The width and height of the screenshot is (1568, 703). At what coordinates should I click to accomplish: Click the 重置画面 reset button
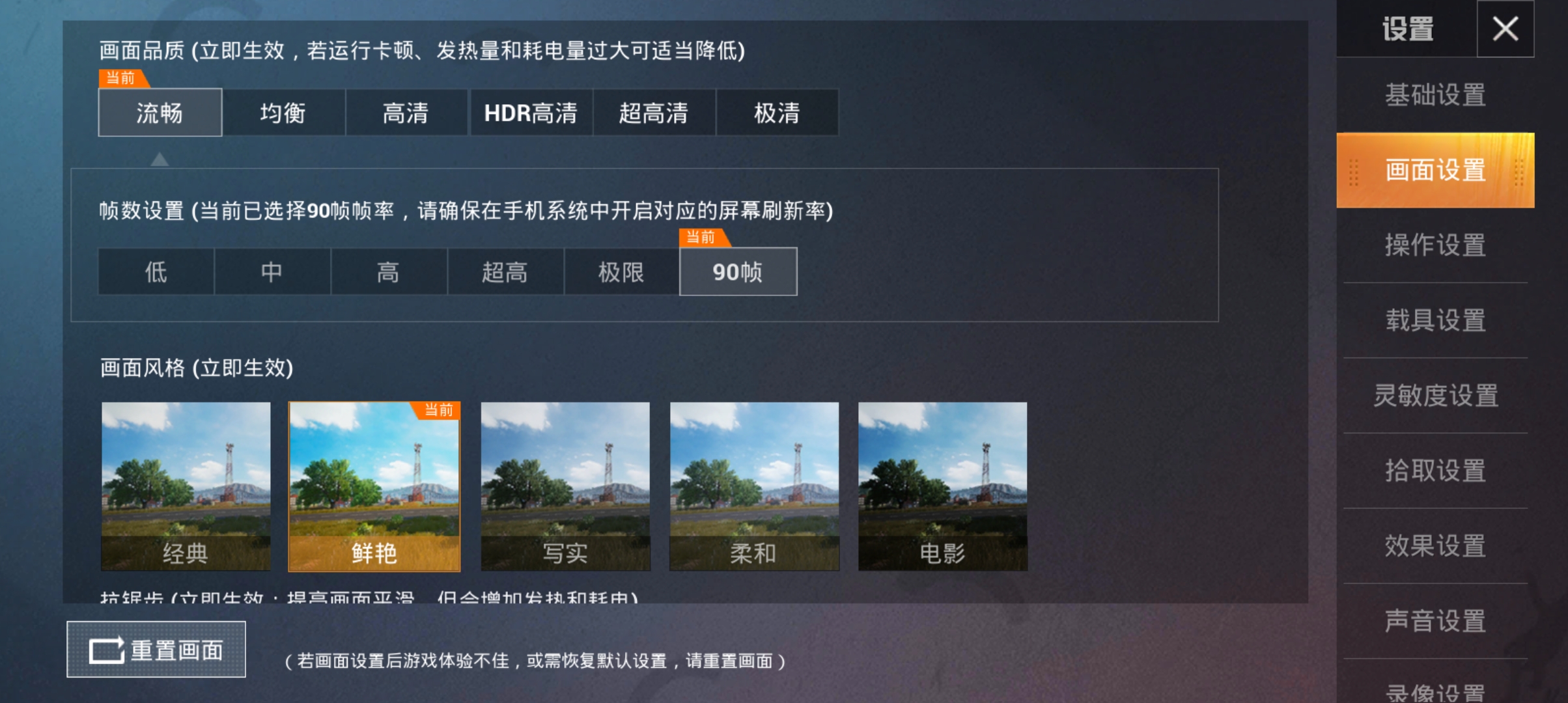156,649
